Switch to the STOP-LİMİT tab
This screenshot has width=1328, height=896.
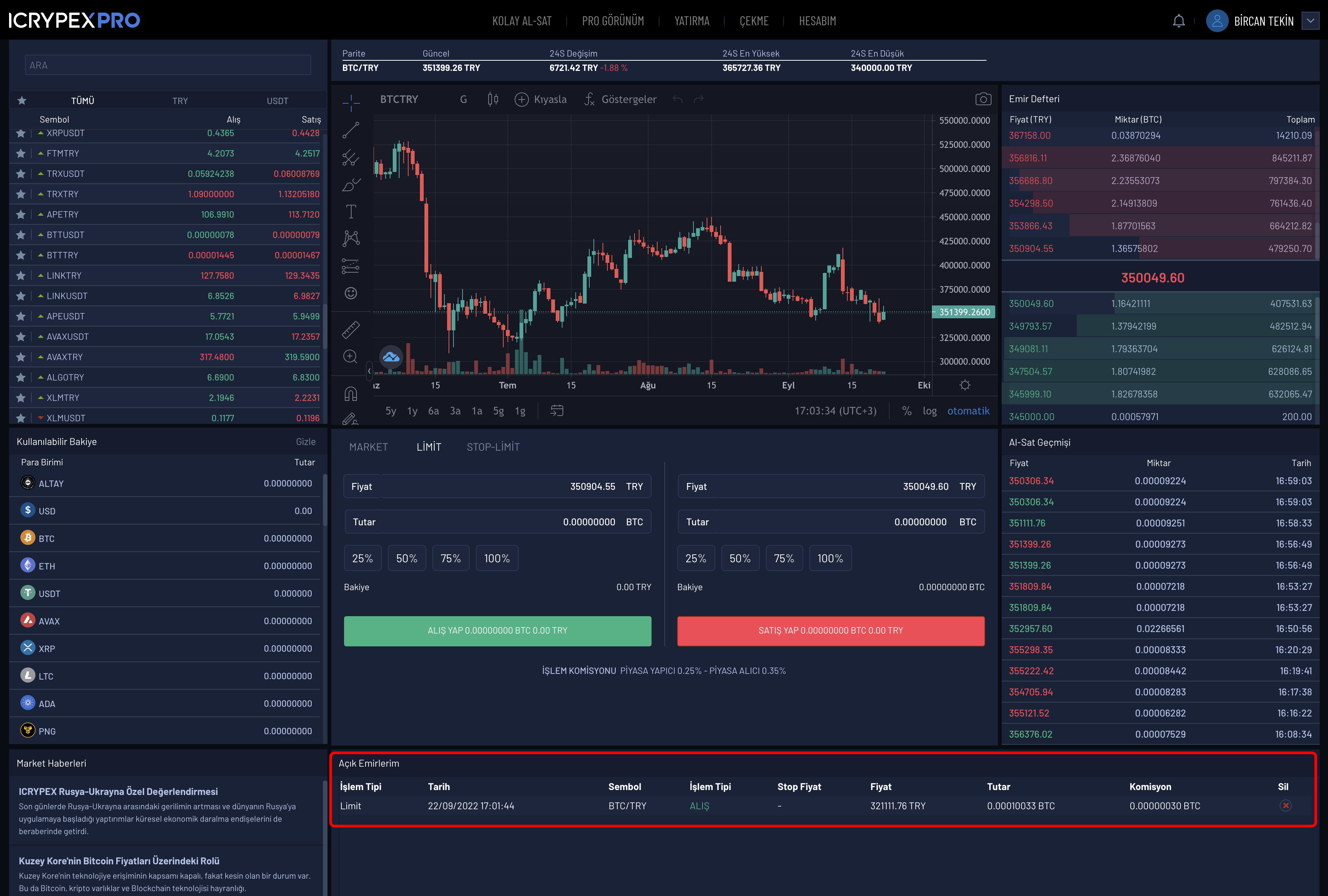[493, 447]
